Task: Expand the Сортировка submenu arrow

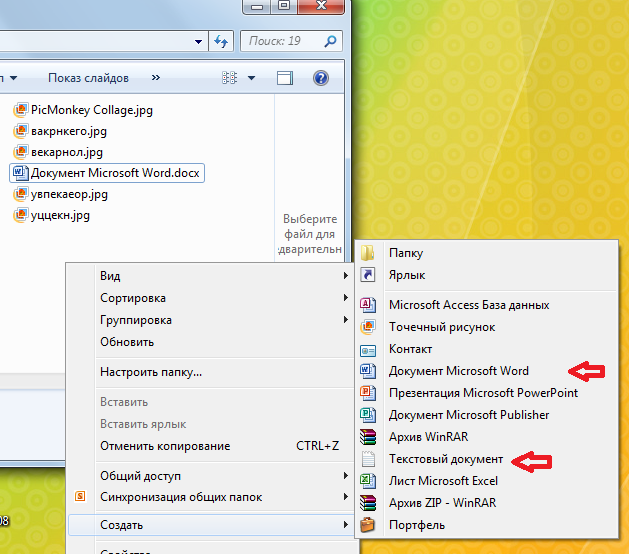Action: [x=345, y=298]
